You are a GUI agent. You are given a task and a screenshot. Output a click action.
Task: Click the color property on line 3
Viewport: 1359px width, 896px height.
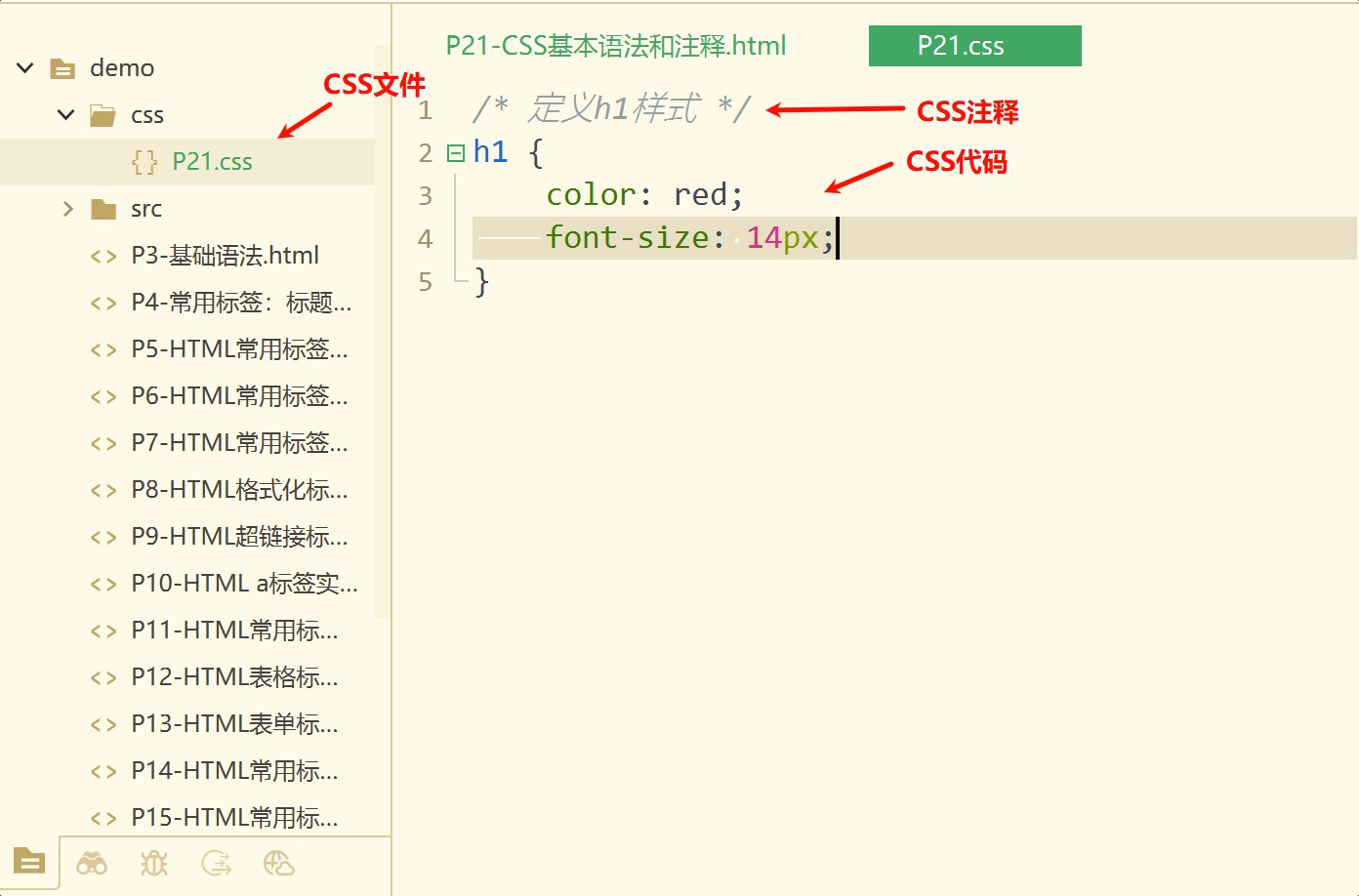point(591,195)
